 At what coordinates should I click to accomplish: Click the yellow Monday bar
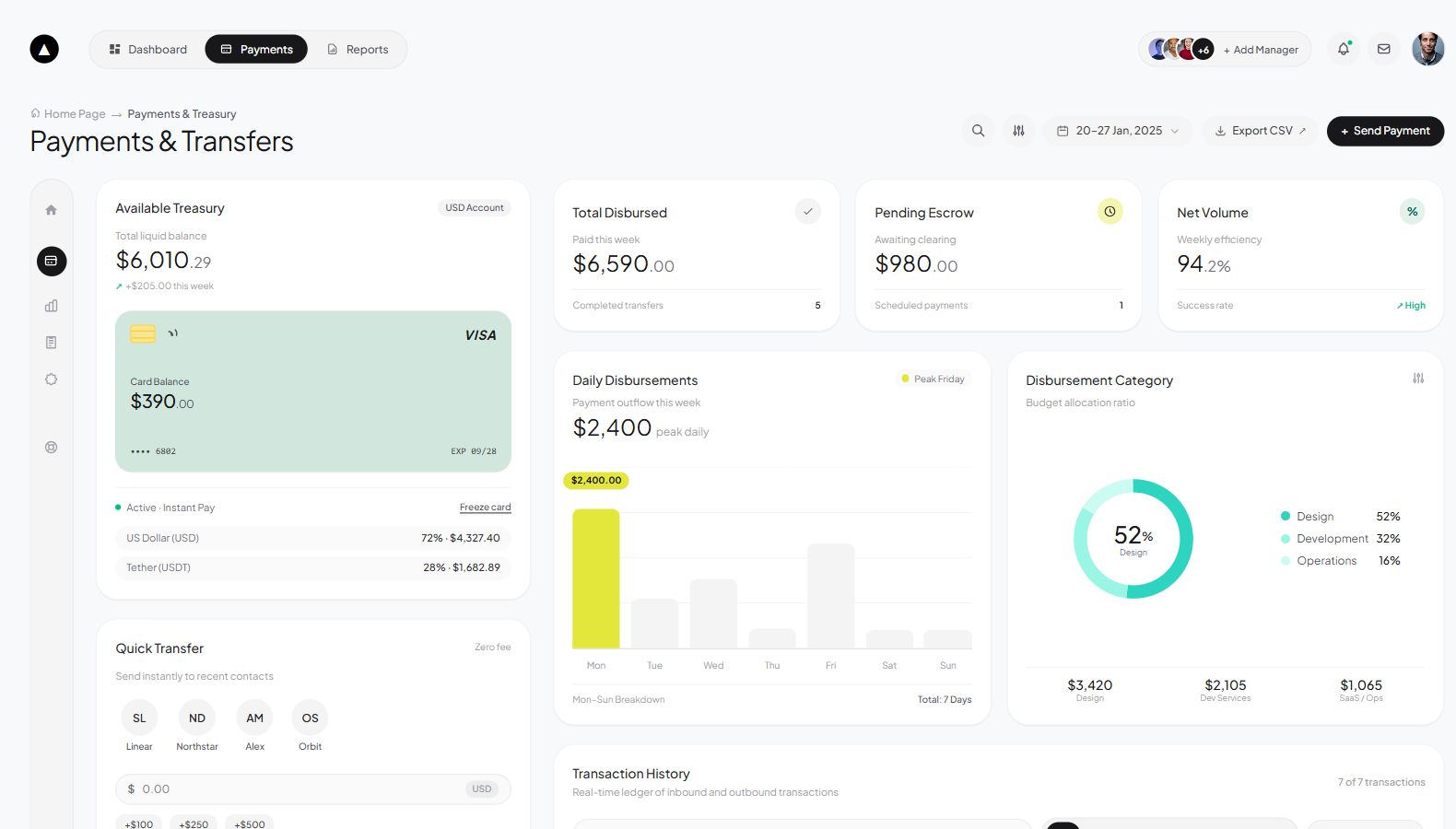tap(596, 578)
